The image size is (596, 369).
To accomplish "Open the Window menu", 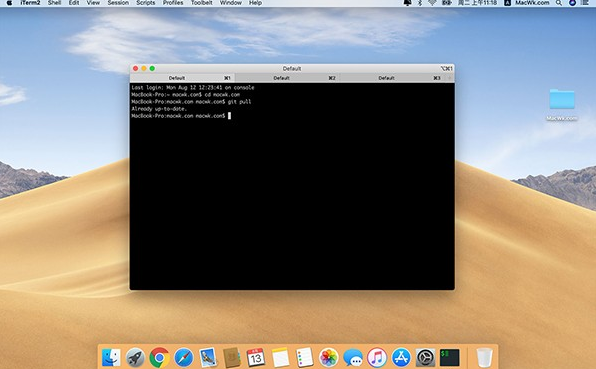I will (231, 3).
